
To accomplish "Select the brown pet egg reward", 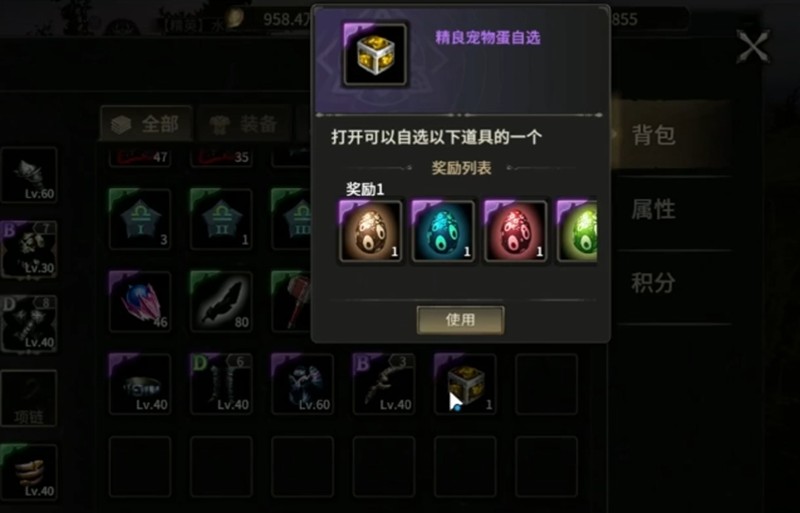I will 371,232.
